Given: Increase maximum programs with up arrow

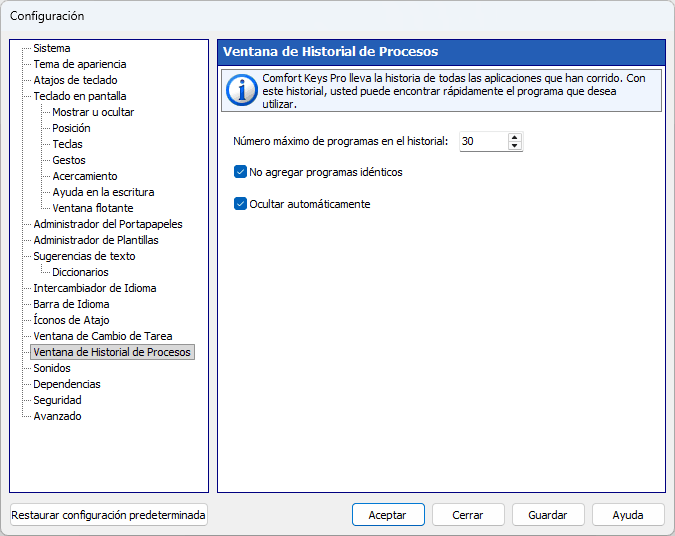Looking at the screenshot, I should click(x=514, y=137).
